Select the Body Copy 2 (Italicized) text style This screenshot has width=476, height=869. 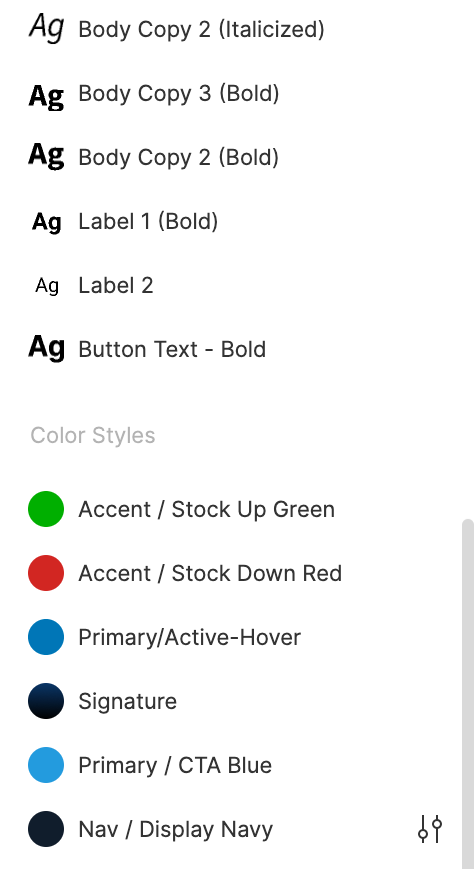pos(201,29)
